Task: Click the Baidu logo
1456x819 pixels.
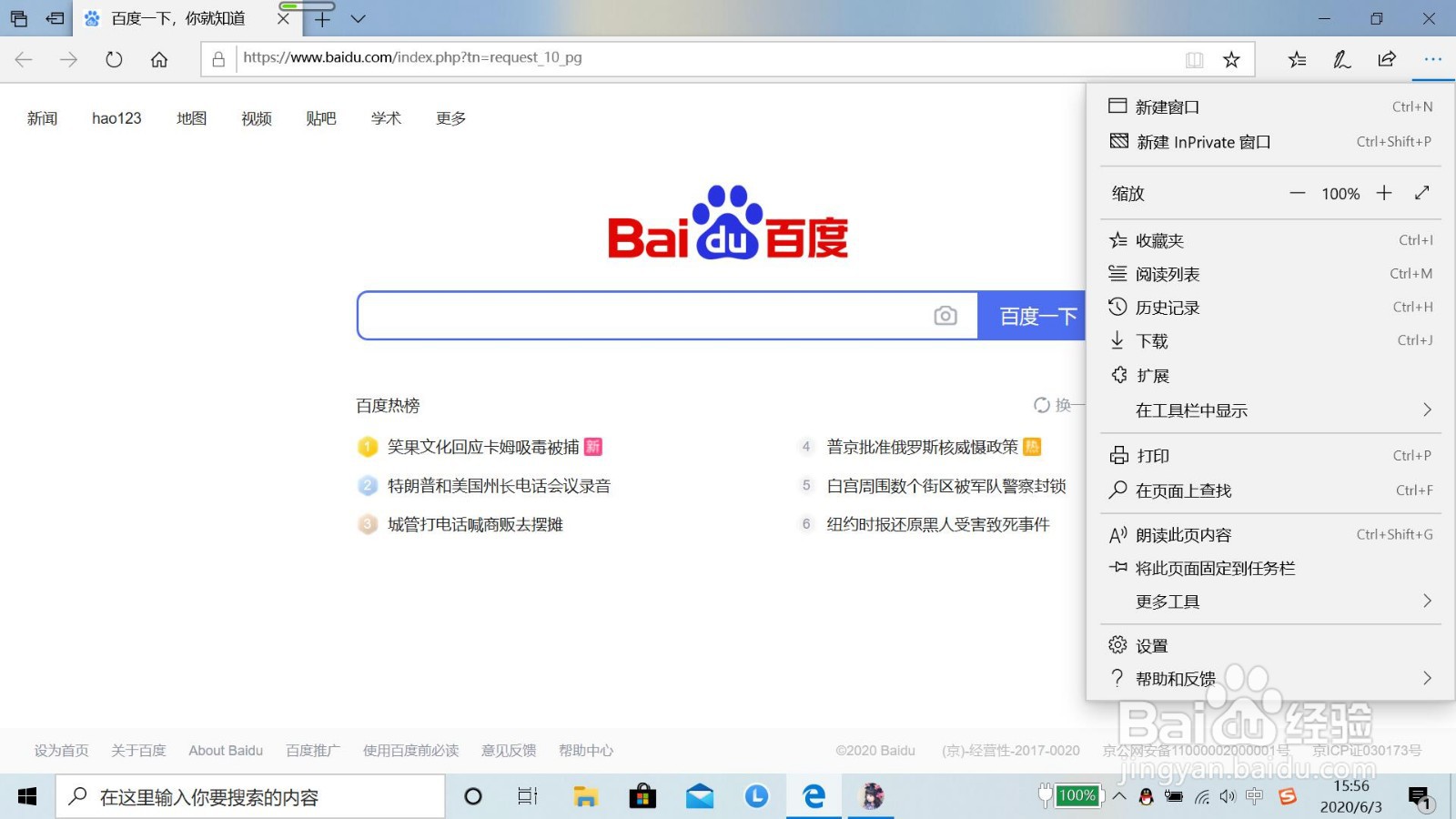Action: [728, 223]
